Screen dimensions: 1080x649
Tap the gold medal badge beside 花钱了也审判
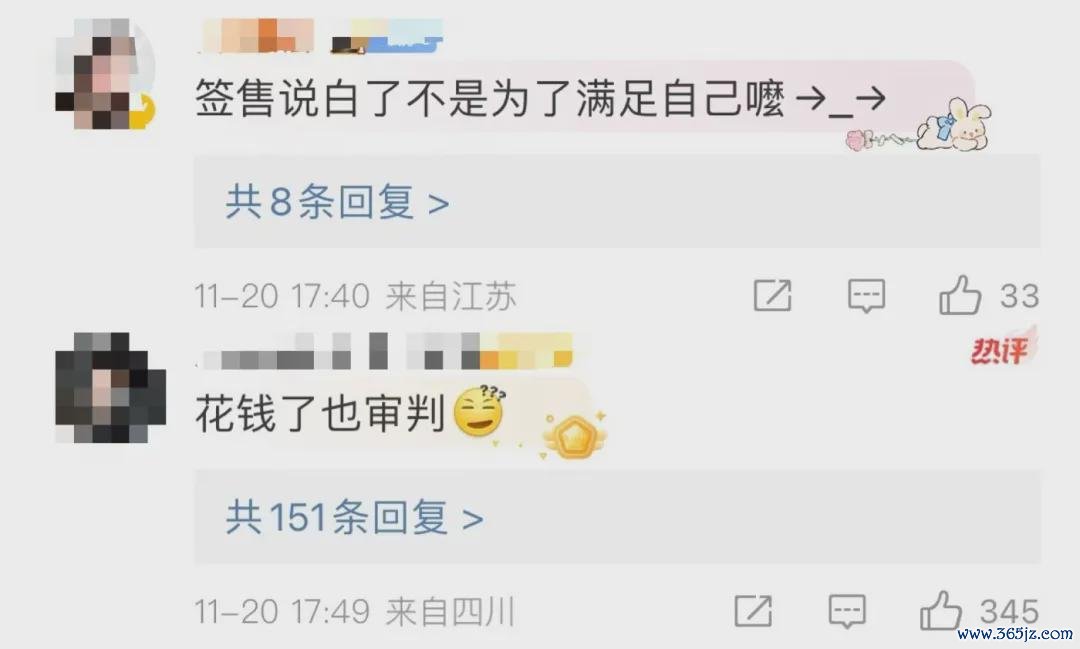click(573, 435)
